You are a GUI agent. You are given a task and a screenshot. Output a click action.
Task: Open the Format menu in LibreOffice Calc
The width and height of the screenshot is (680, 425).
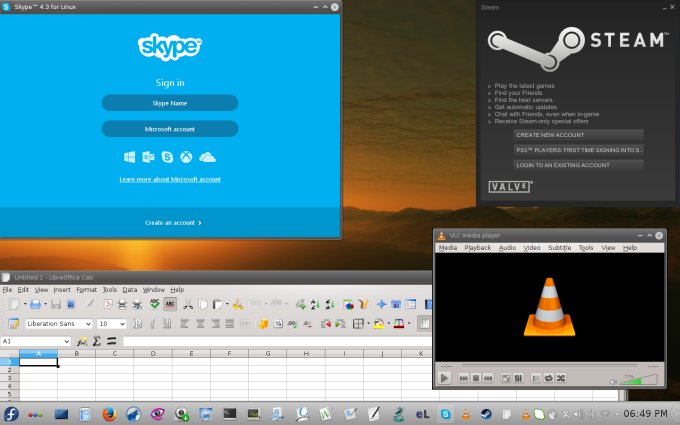tap(87, 290)
